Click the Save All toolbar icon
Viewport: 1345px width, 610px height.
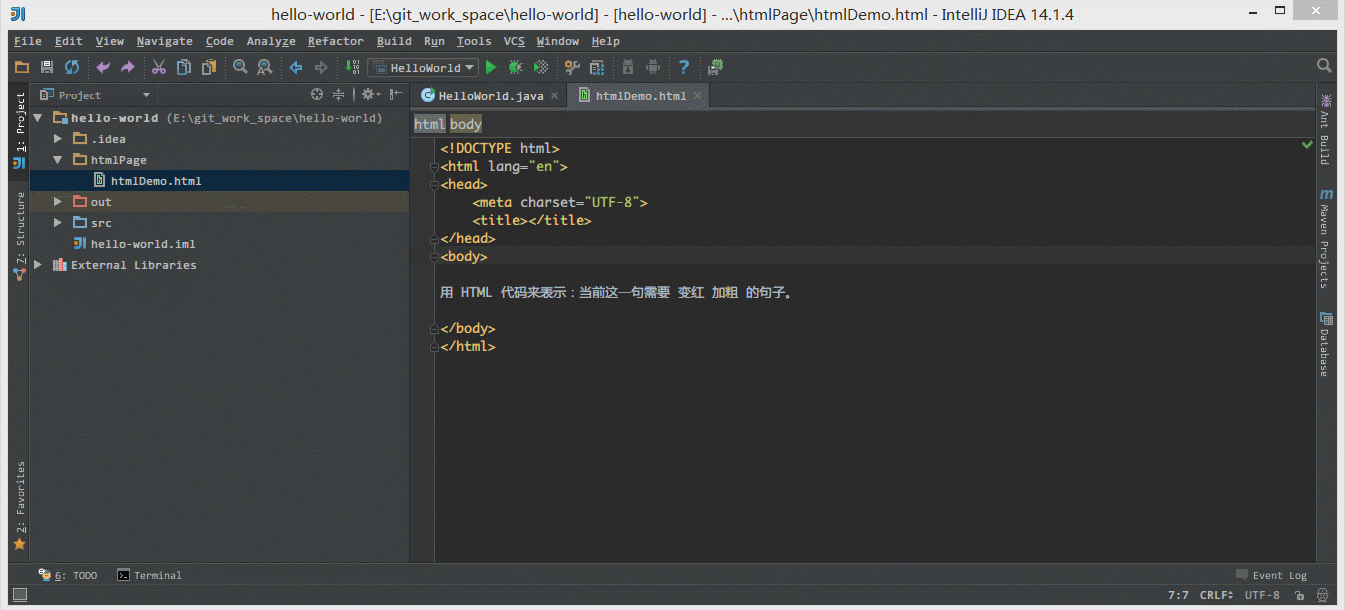tap(46, 68)
